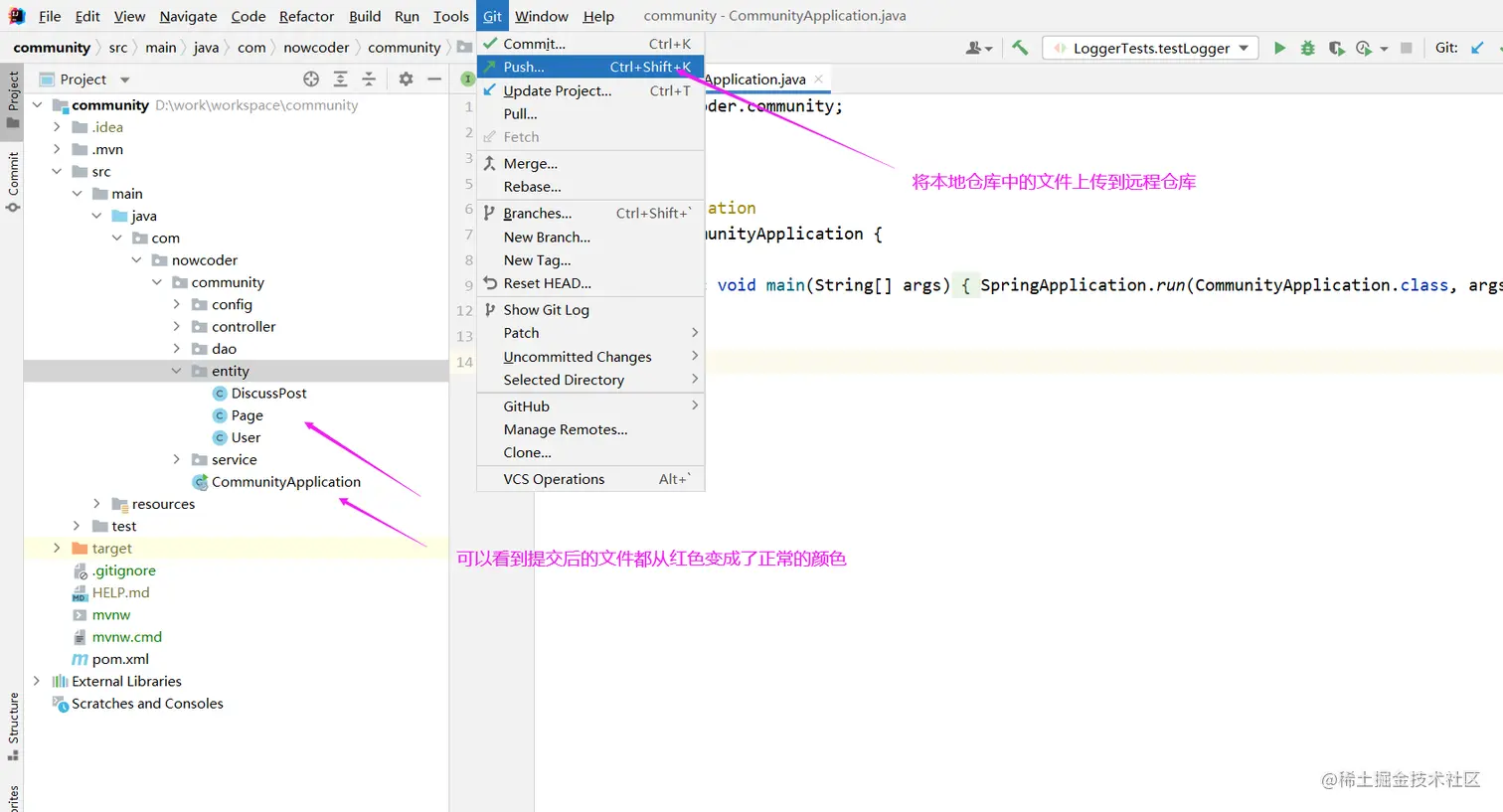1503x812 pixels.
Task: Click Select Opened File crosshair icon
Action: point(311,79)
